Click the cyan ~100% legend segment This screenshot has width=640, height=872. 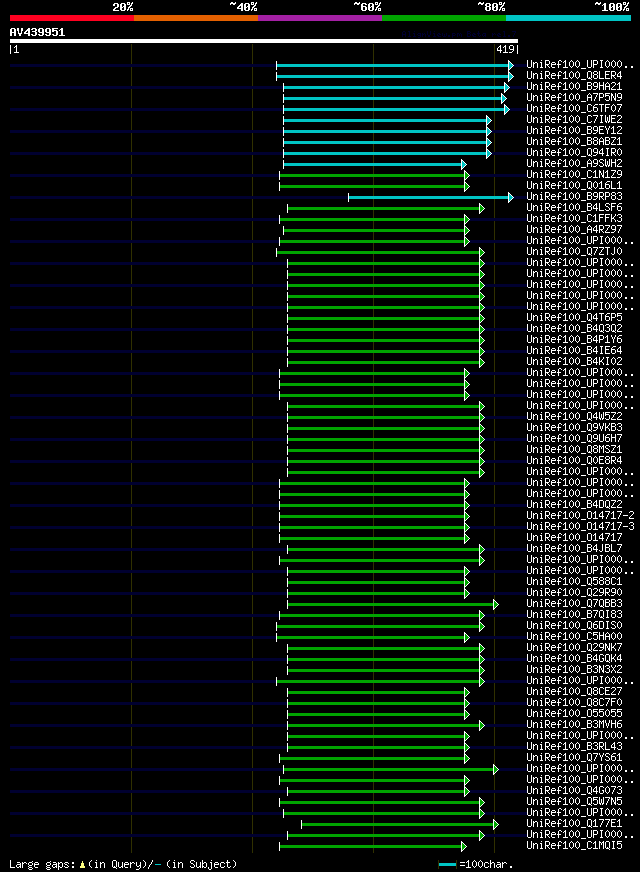pos(568,18)
